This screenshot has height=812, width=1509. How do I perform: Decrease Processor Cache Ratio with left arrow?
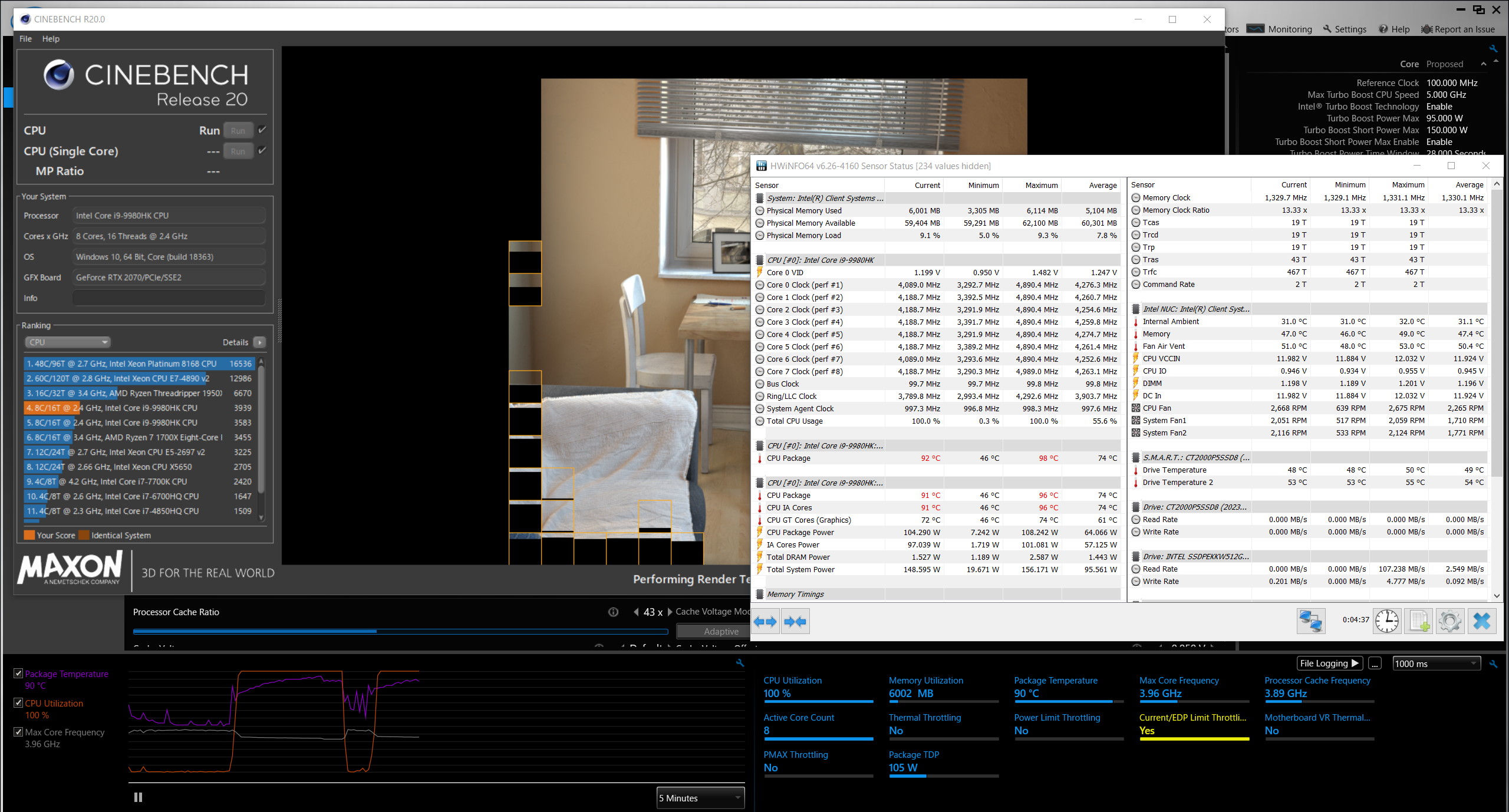(636, 612)
